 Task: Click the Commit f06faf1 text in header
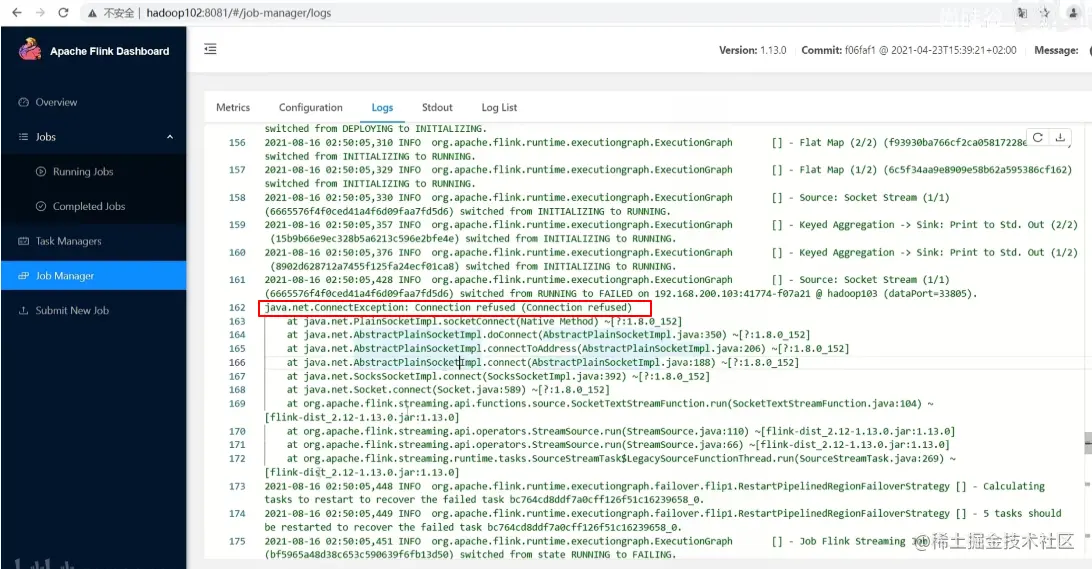point(909,50)
